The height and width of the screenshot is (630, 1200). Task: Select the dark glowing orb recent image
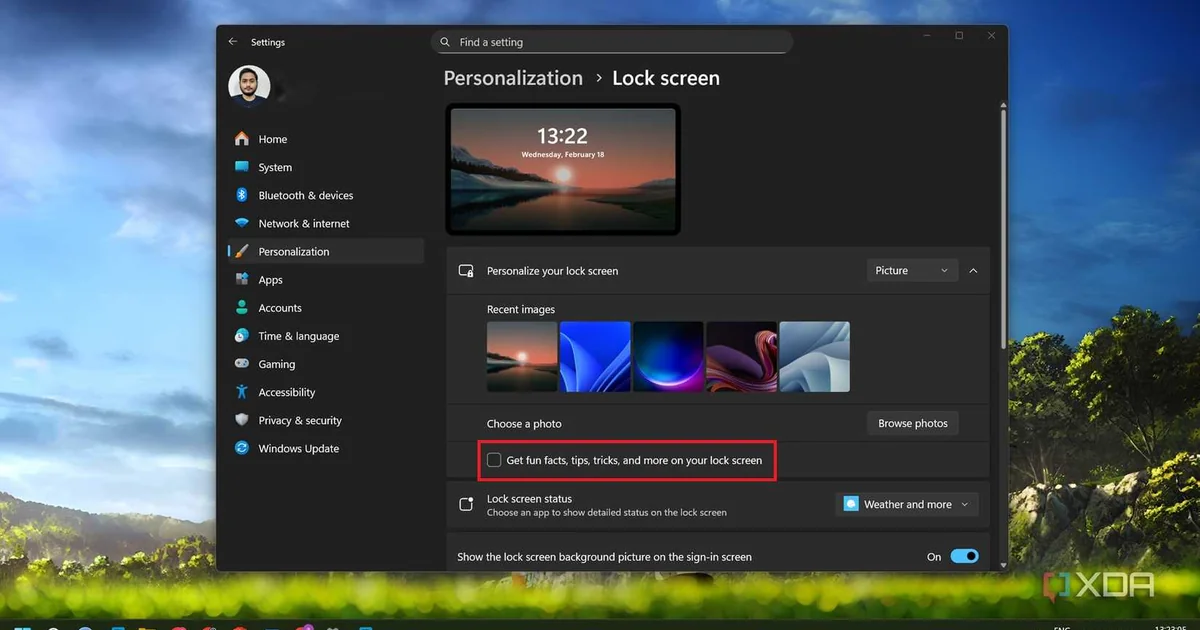point(668,357)
